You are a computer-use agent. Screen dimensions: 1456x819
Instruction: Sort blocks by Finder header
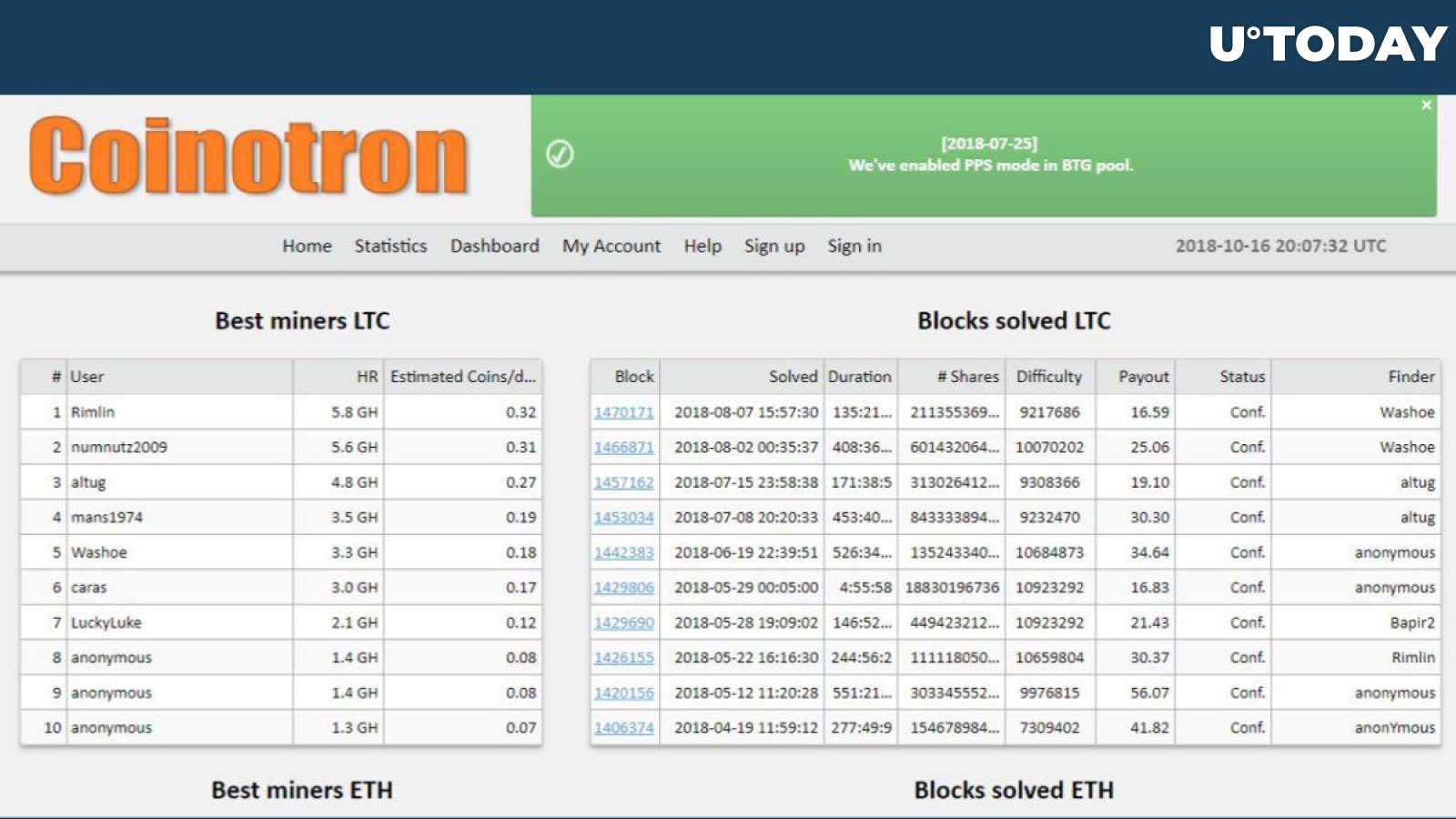coord(1356,377)
